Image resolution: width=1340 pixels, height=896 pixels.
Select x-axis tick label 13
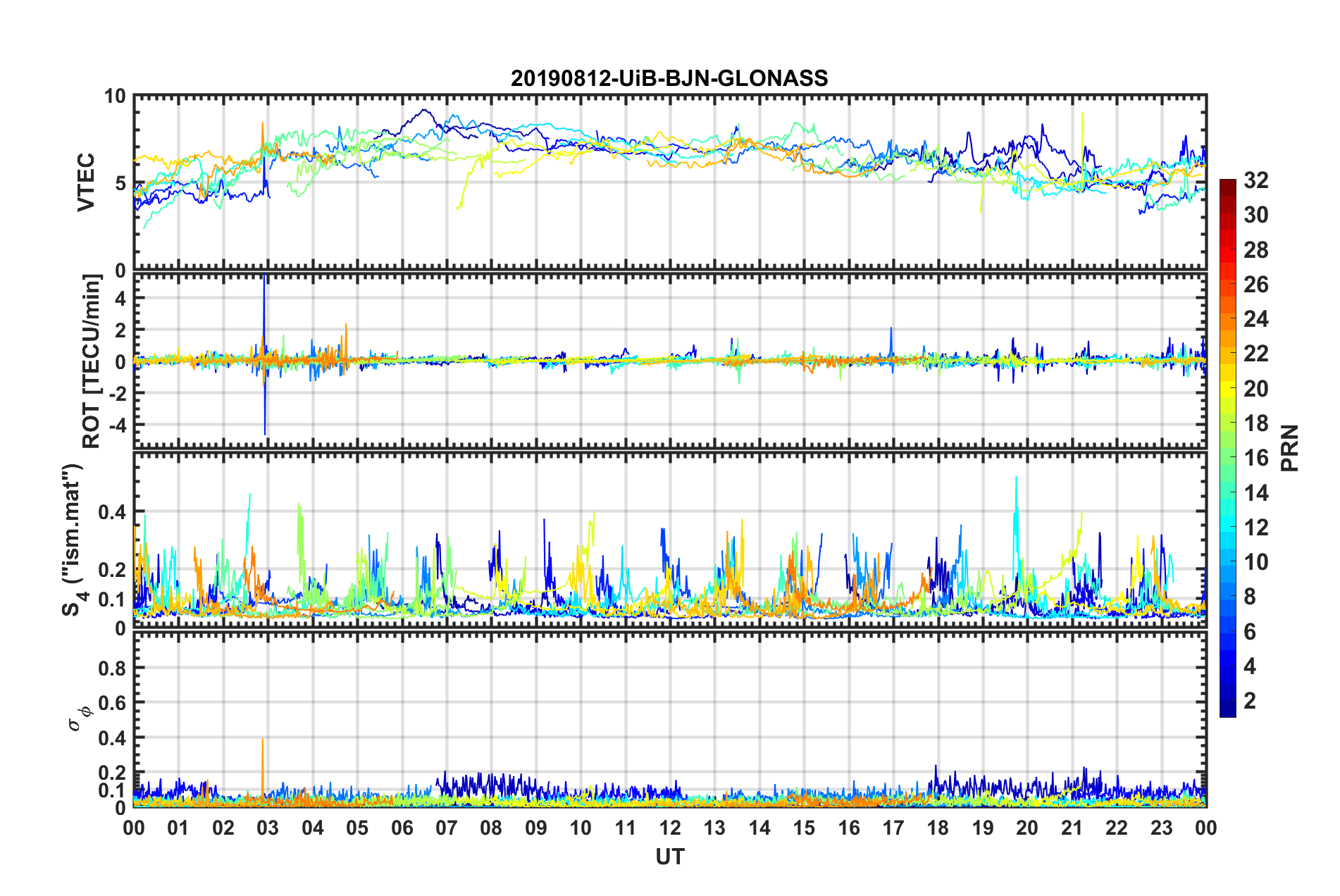click(714, 828)
